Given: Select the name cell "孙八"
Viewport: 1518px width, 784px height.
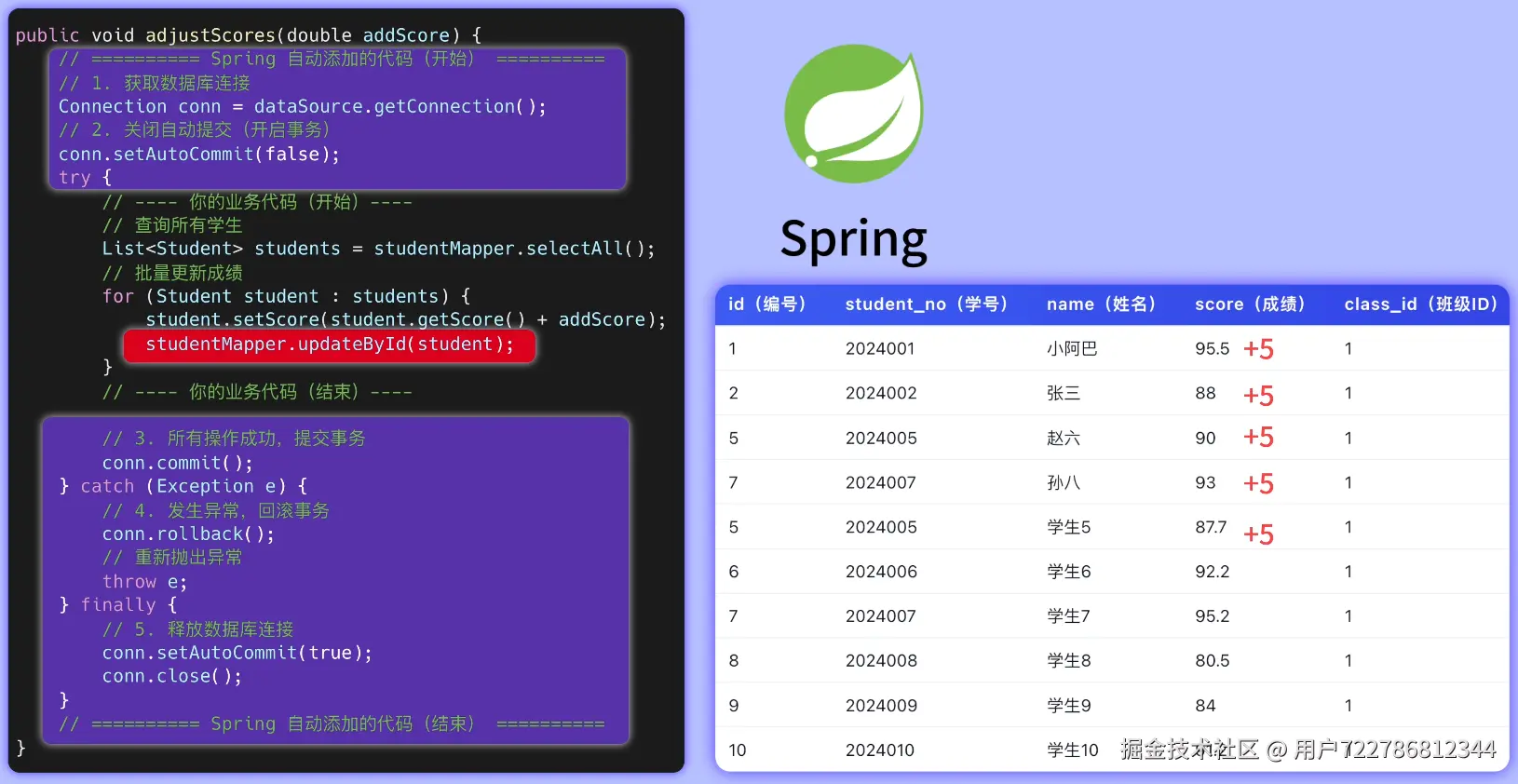Looking at the screenshot, I should click(1064, 482).
